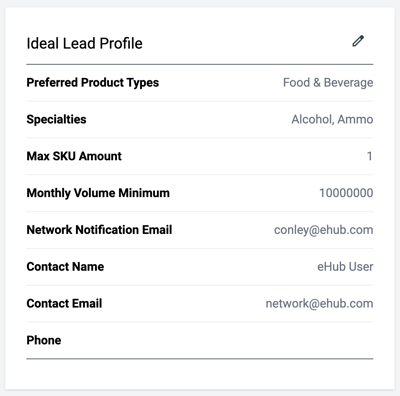Click the Contact Name row middle
This screenshot has width=400, height=396.
click(200, 267)
